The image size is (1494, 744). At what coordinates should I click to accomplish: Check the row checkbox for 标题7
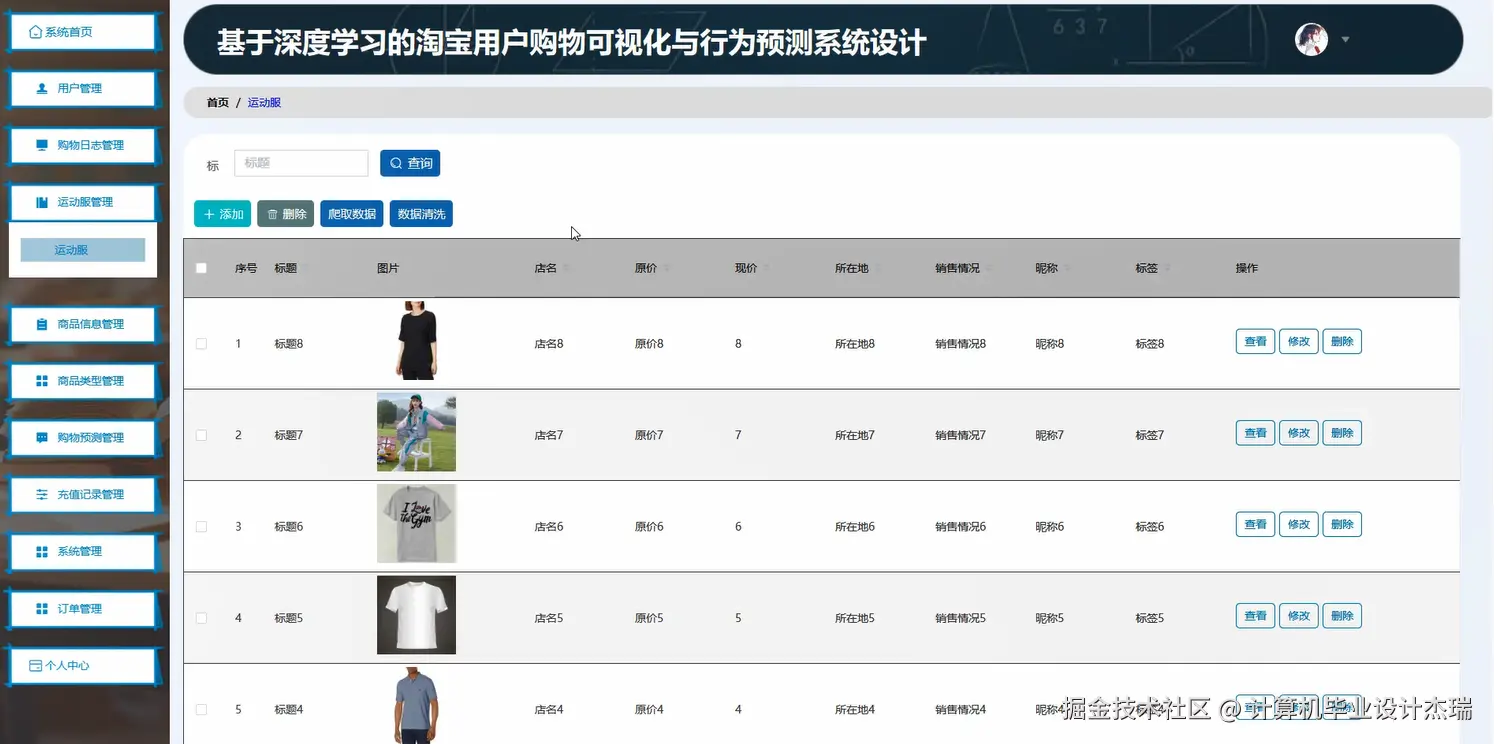[x=201, y=435]
